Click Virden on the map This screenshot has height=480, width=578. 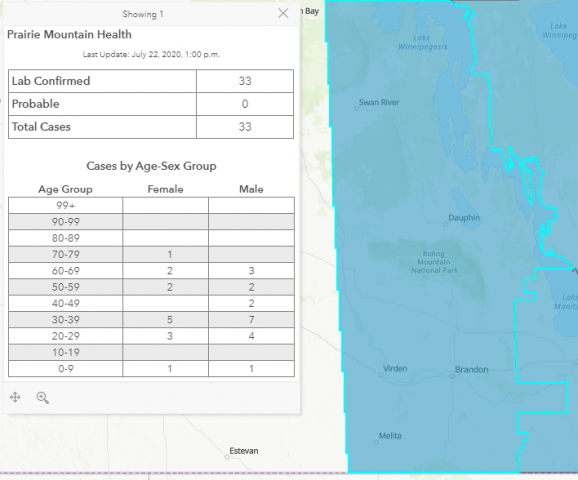click(x=395, y=369)
